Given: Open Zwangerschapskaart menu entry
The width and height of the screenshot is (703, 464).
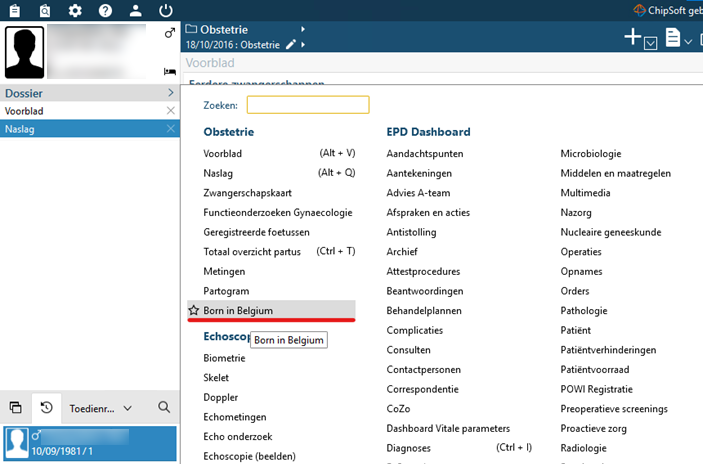Looking at the screenshot, I should (246, 193).
